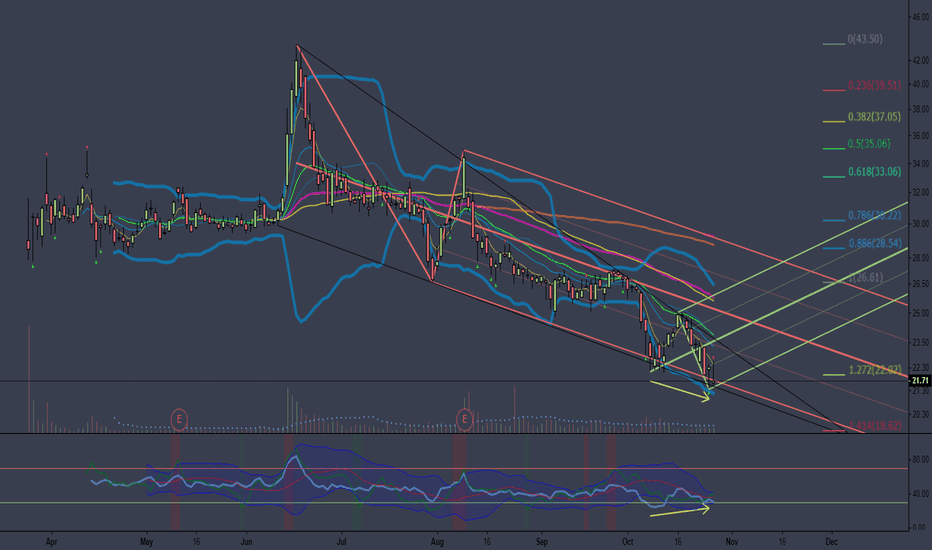Click the 16 date label after Oct
This screenshot has height=550, width=932.
pos(678,542)
